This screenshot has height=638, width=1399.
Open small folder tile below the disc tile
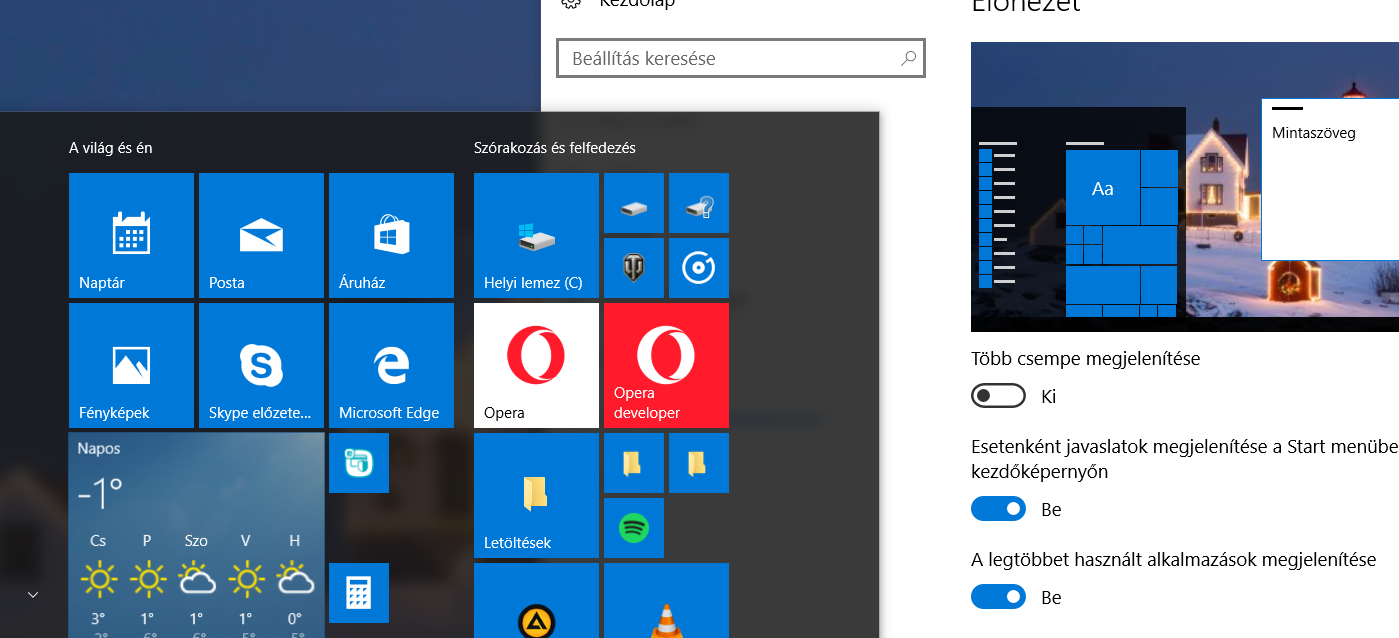coord(699,463)
